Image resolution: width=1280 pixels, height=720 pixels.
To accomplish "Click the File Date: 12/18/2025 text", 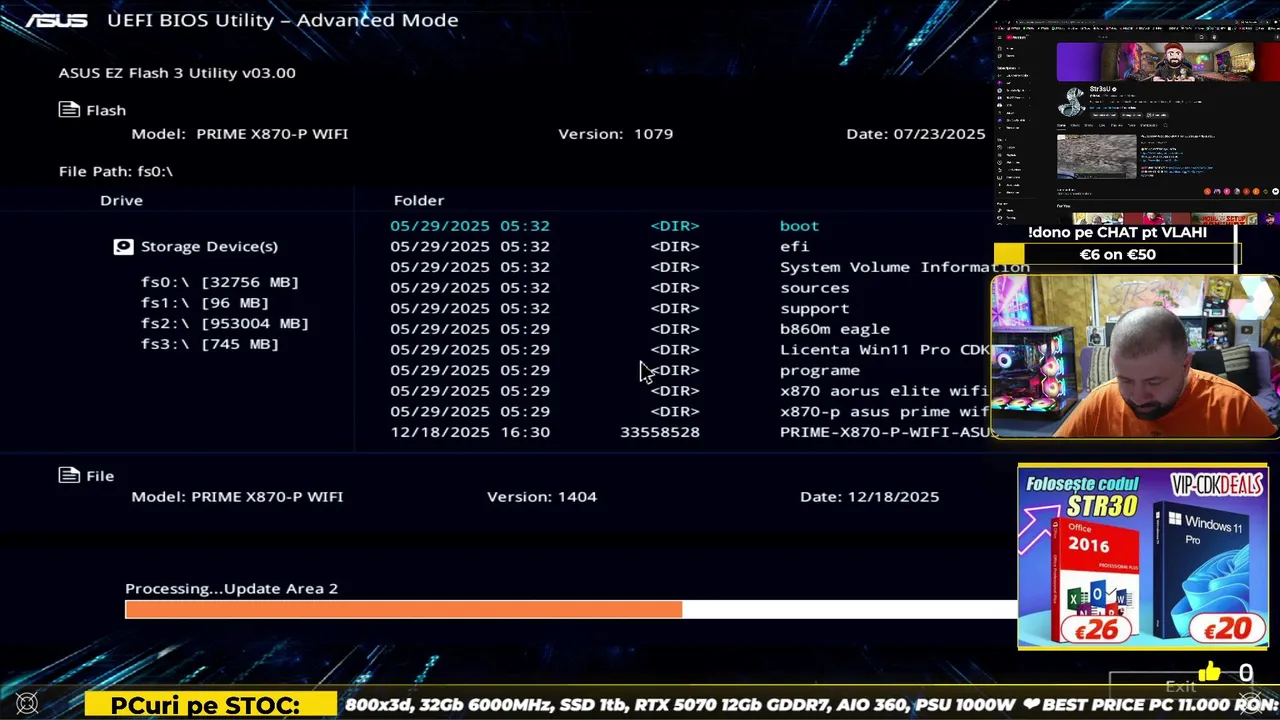I will [x=870, y=496].
